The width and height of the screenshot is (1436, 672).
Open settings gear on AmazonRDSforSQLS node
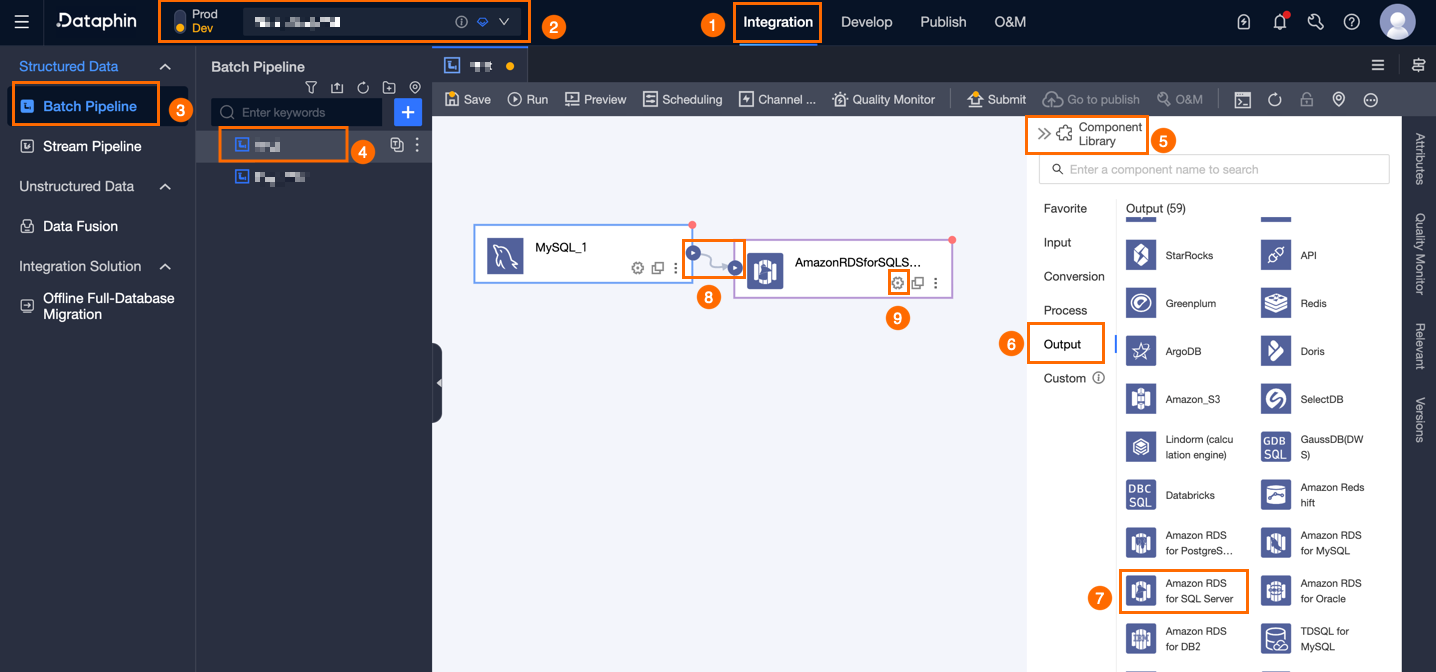pyautogui.click(x=898, y=283)
